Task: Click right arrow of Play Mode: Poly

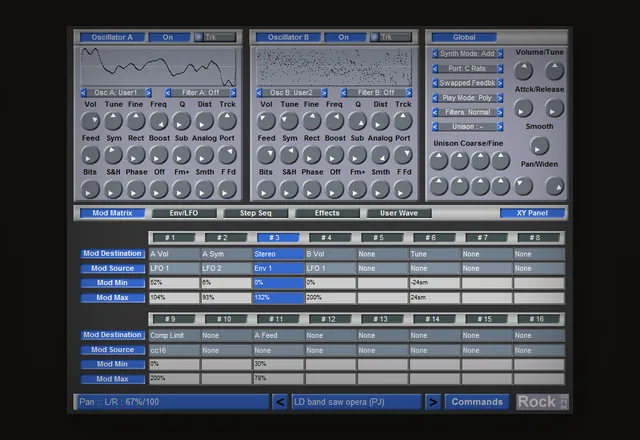Action: tap(500, 98)
